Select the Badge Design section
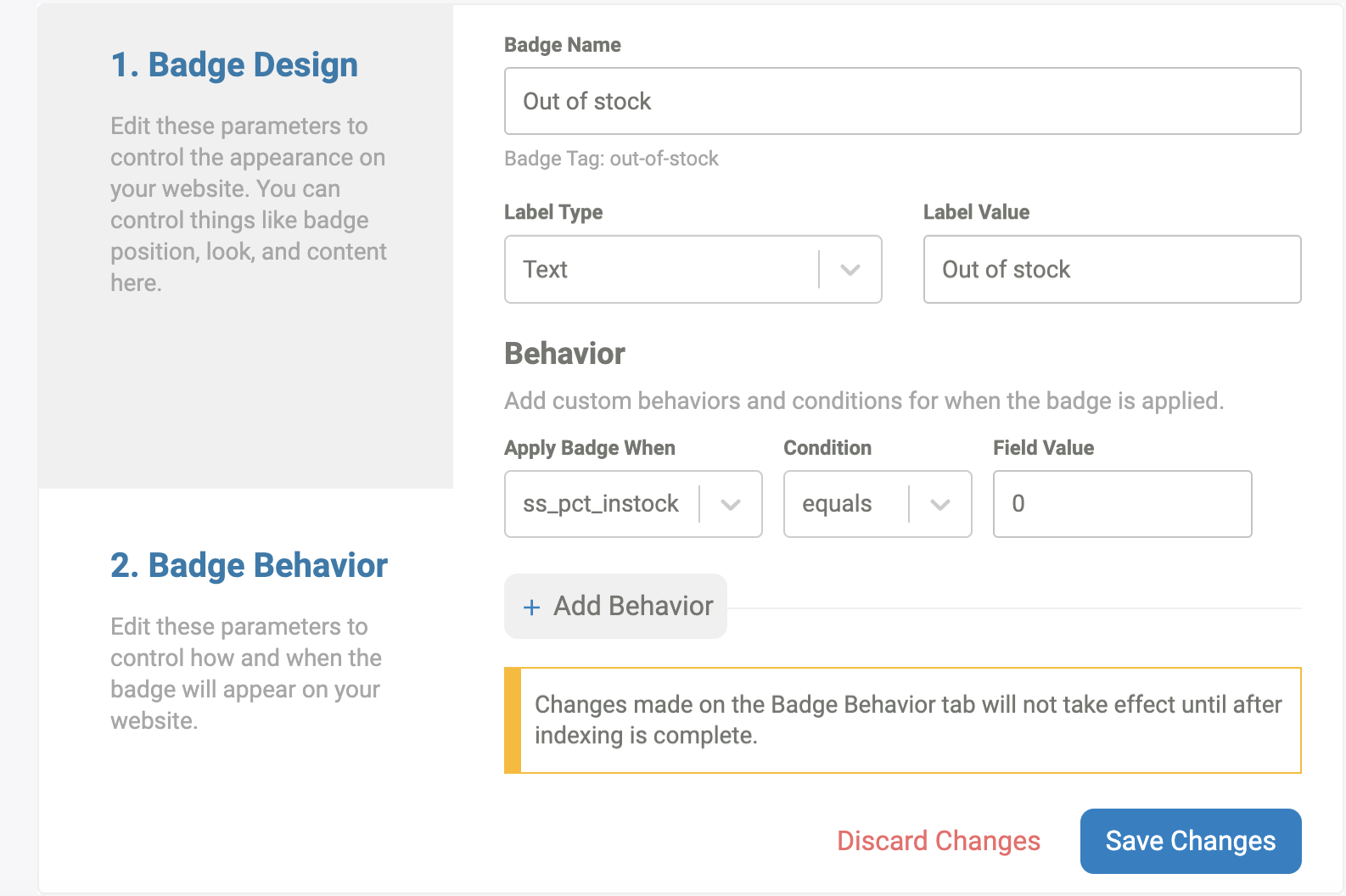Image resolution: width=1346 pixels, height=896 pixels. tap(233, 64)
